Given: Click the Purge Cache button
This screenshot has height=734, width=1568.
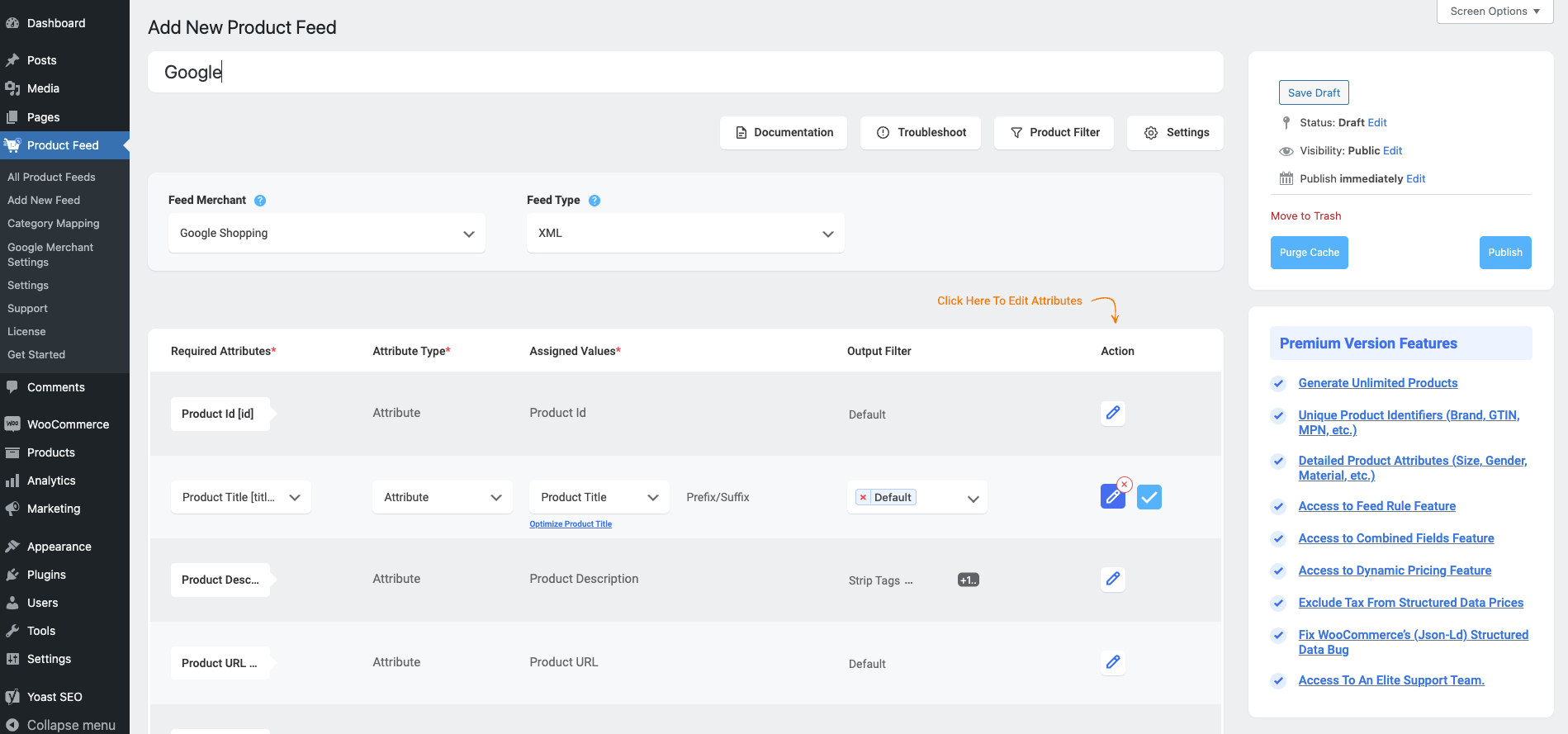Looking at the screenshot, I should pos(1310,253).
